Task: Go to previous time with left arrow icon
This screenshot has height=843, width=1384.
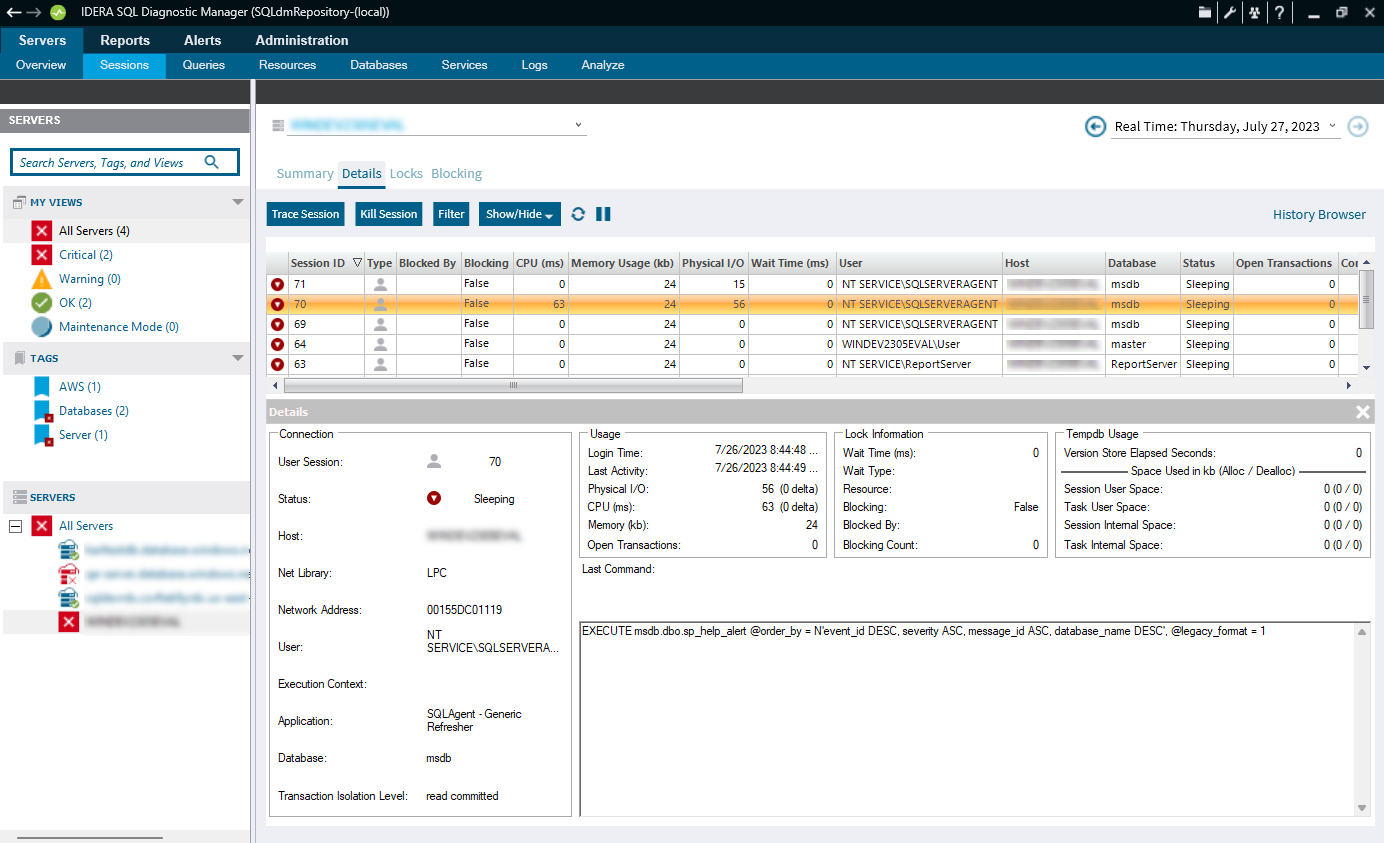Action: pyautogui.click(x=1096, y=126)
